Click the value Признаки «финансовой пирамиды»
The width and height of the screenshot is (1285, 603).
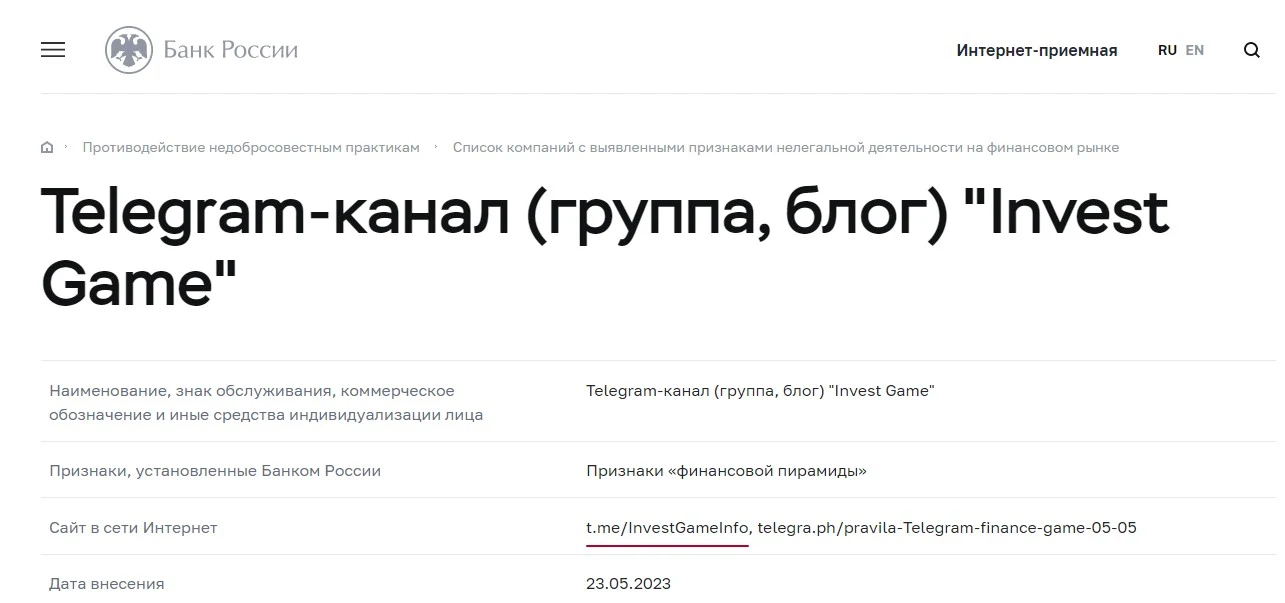(x=726, y=471)
